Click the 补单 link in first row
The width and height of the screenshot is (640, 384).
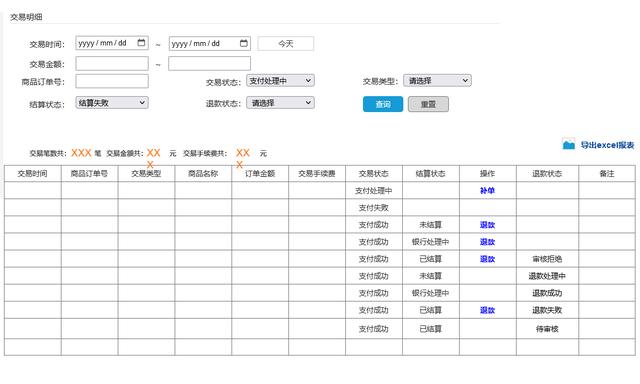487,191
